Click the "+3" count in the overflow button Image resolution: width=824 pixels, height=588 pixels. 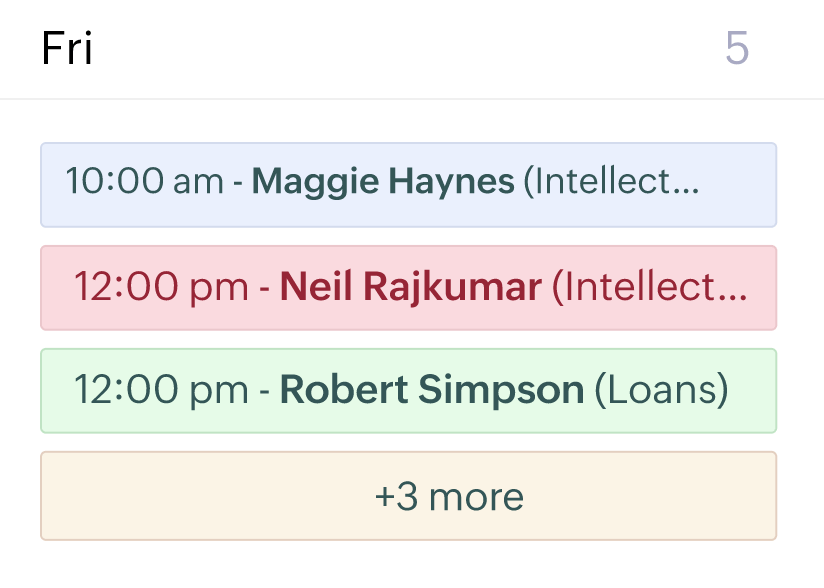pos(396,497)
